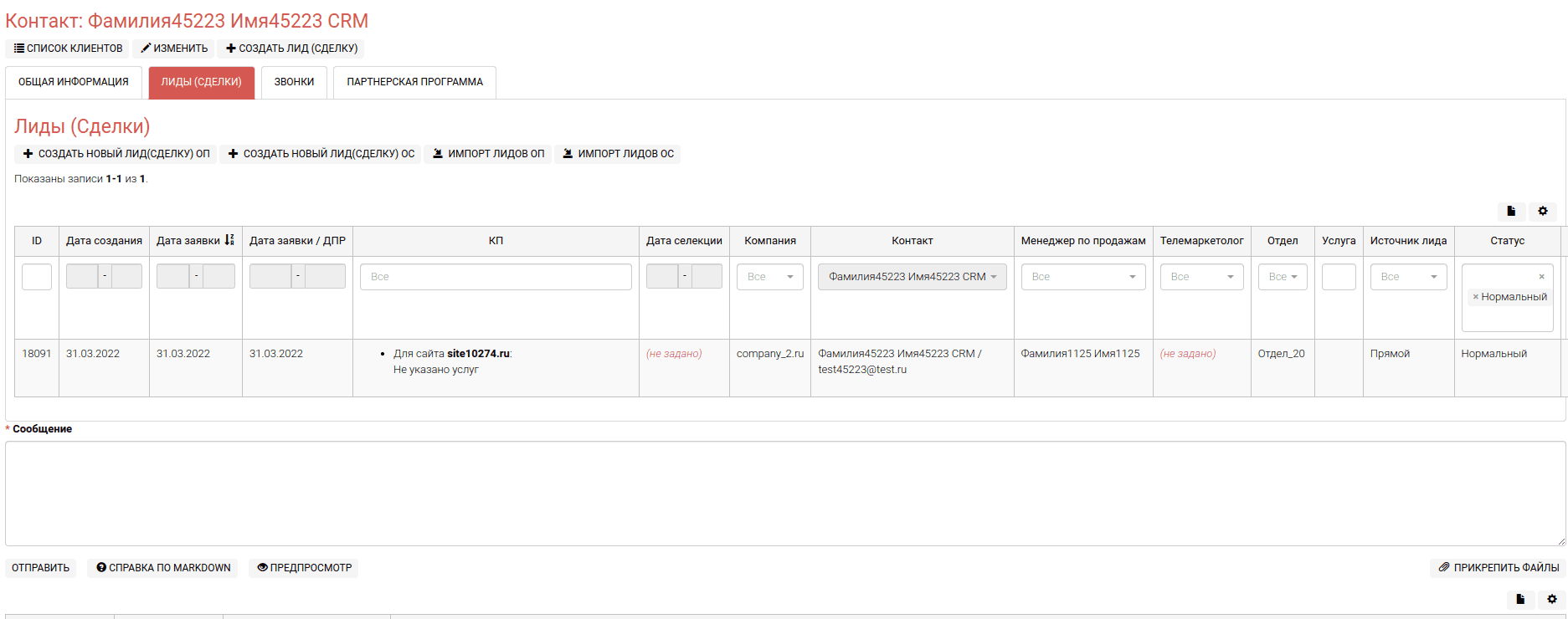Image resolution: width=1568 pixels, height=619 pixels.
Task: Clear all status filters with the x
Action: pyautogui.click(x=1541, y=277)
